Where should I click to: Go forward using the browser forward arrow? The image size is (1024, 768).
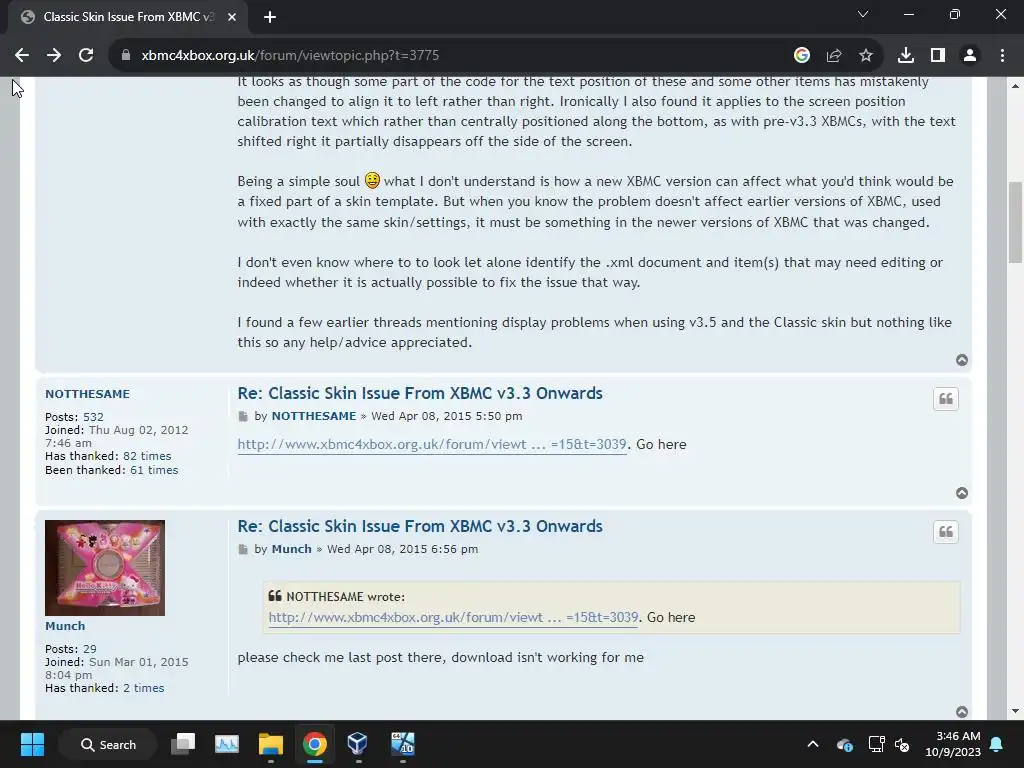[54, 56]
